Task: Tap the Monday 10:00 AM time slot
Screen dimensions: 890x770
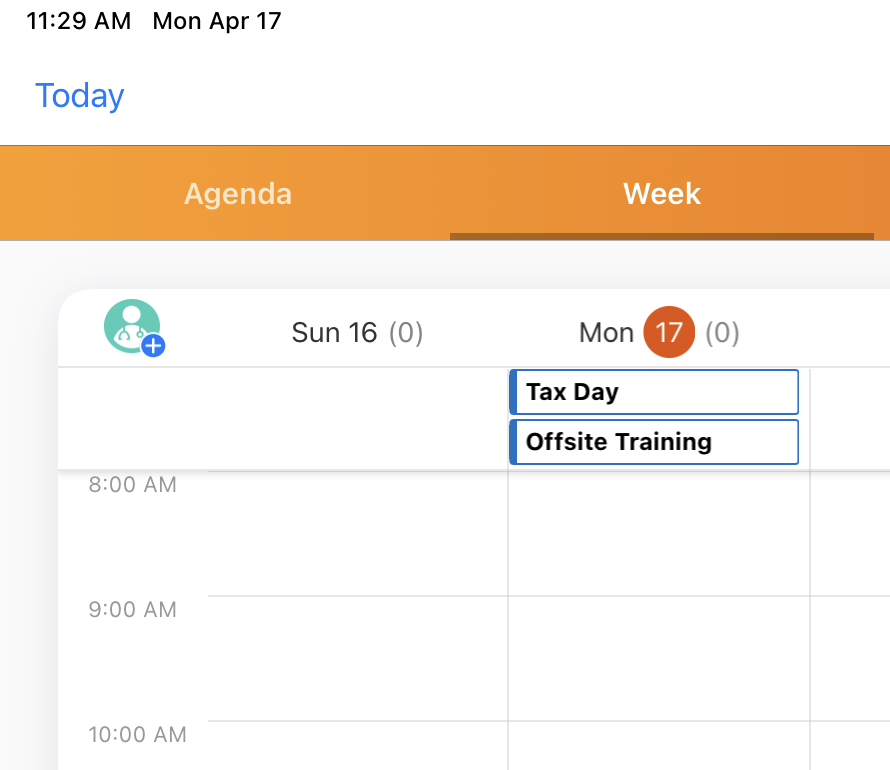Action: pyautogui.click(x=659, y=745)
